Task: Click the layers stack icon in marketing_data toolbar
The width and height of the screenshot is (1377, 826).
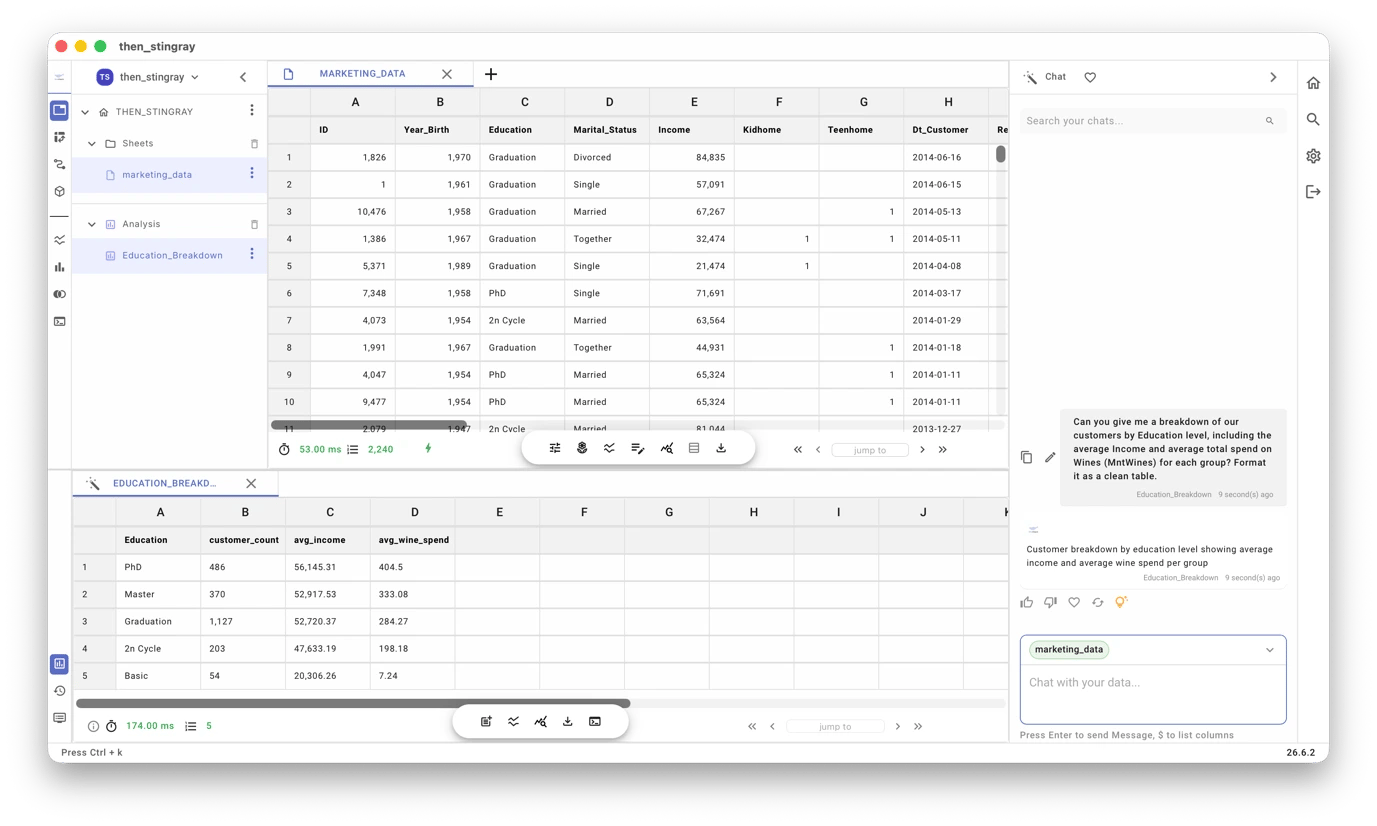Action: (x=582, y=449)
